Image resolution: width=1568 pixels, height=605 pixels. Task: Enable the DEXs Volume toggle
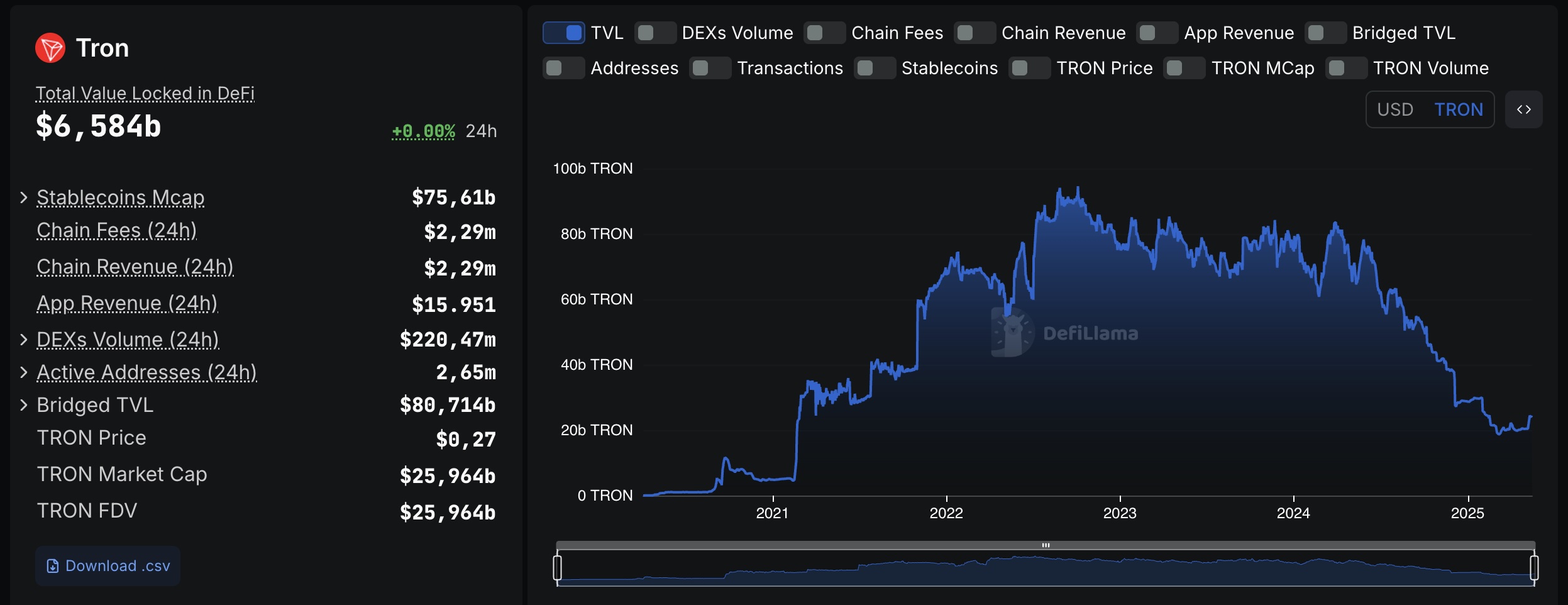coord(655,33)
